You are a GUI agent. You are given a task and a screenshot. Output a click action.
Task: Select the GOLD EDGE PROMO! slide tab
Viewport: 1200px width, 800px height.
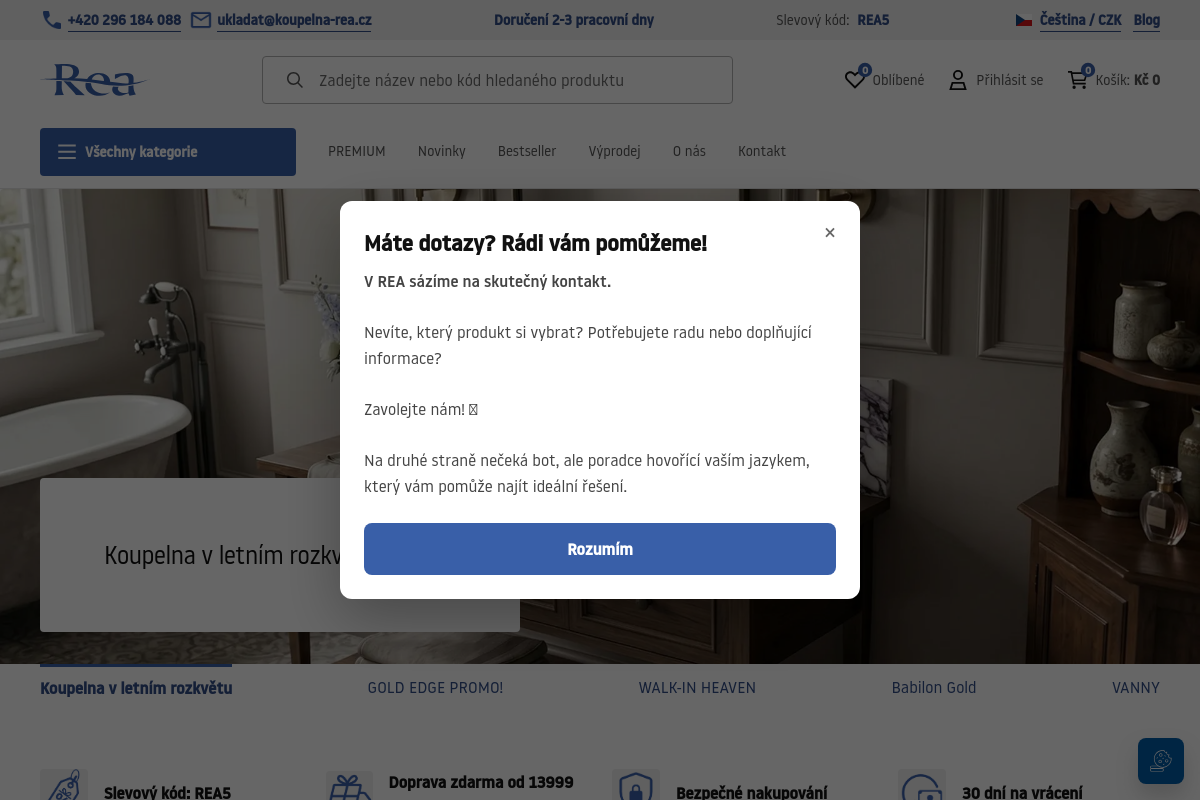[x=435, y=688]
